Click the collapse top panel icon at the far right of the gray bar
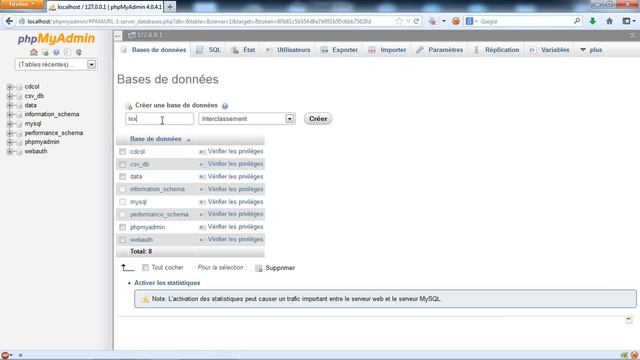The height and width of the screenshot is (360, 640). tap(633, 36)
